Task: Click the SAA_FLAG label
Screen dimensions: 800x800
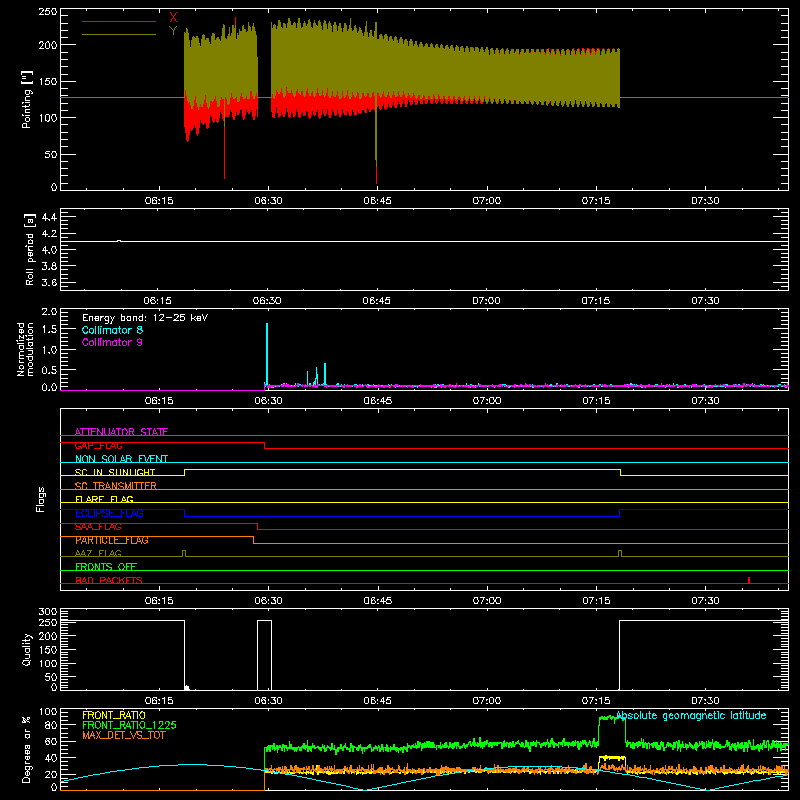Action: 98,527
